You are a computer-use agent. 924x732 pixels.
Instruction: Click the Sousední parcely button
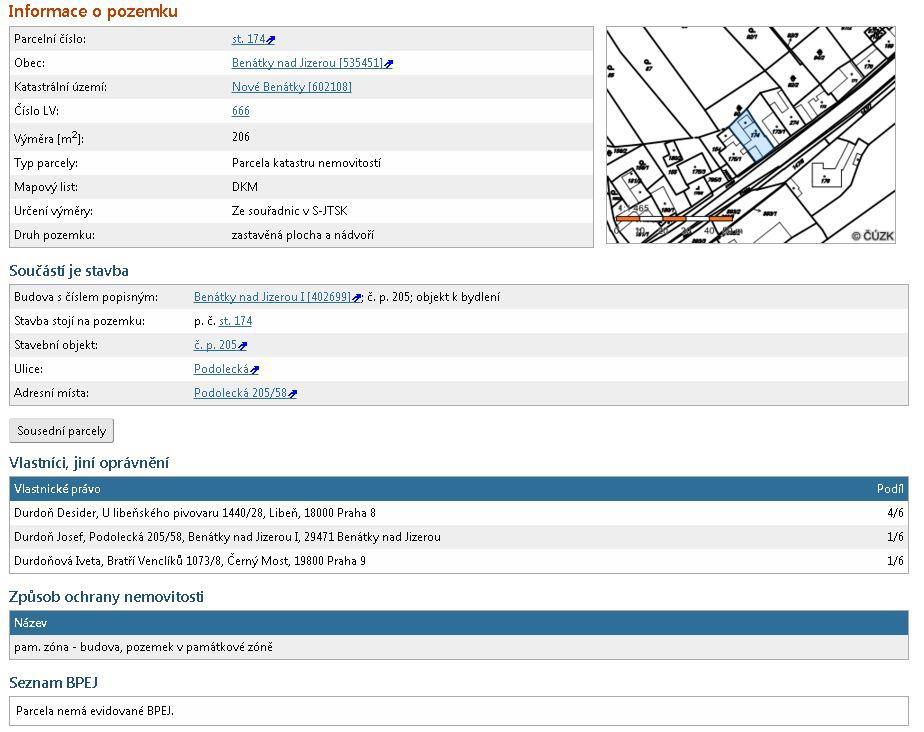[x=61, y=431]
